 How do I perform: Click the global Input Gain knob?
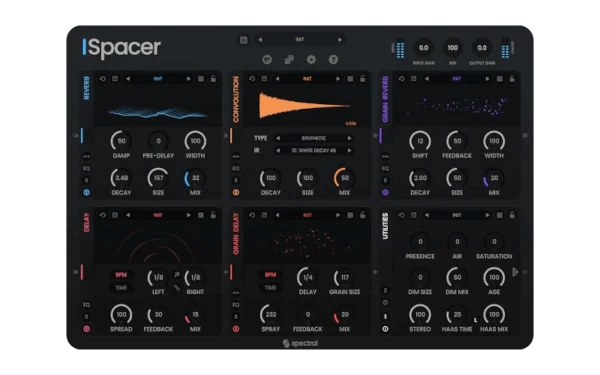(424, 48)
